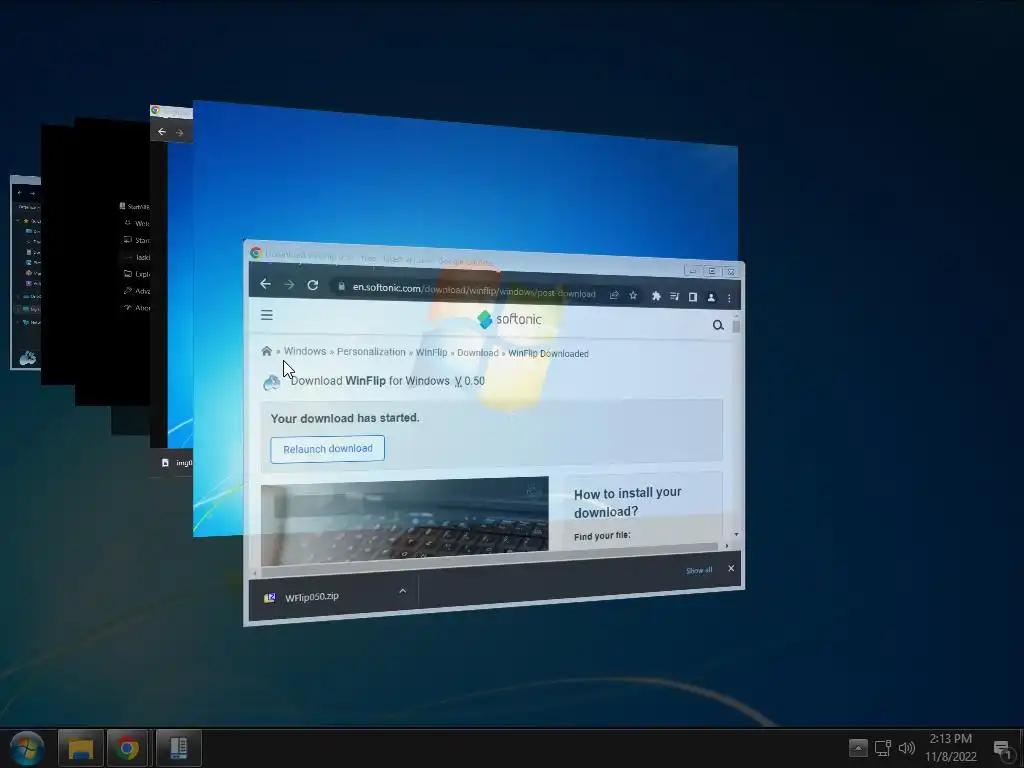Click the Softonic logo

pyautogui.click(x=509, y=319)
